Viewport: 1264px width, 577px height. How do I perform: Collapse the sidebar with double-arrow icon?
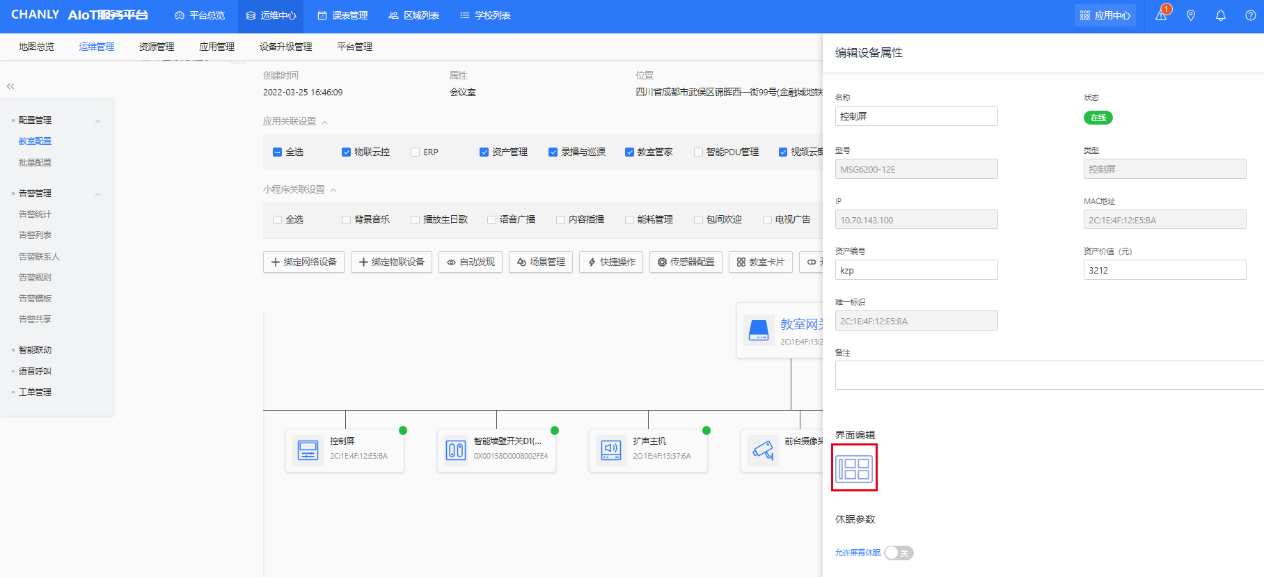(11, 87)
